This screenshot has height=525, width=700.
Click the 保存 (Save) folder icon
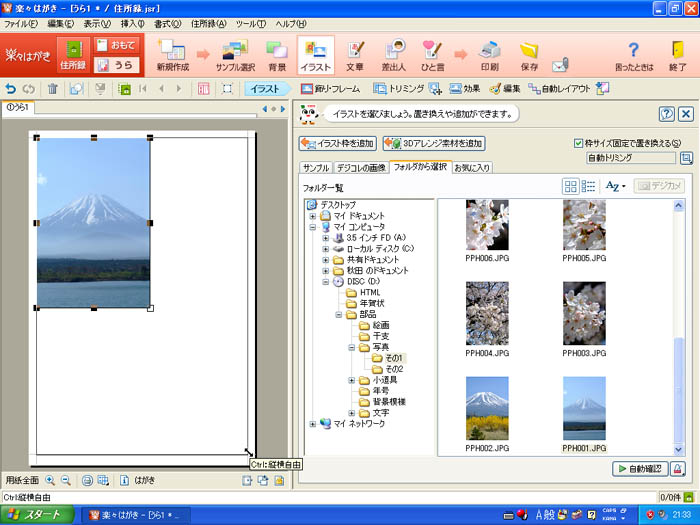529,54
